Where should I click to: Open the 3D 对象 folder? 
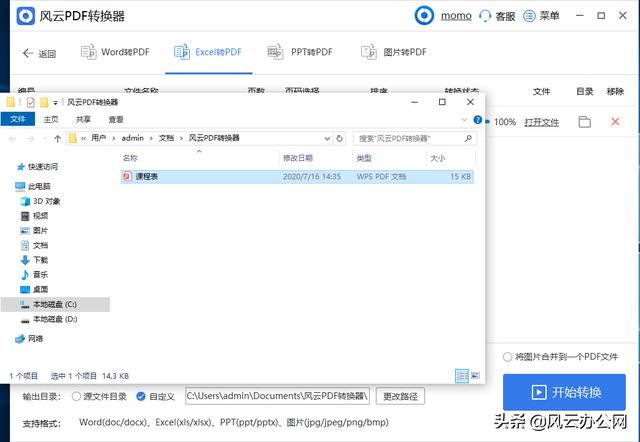click(x=40, y=201)
